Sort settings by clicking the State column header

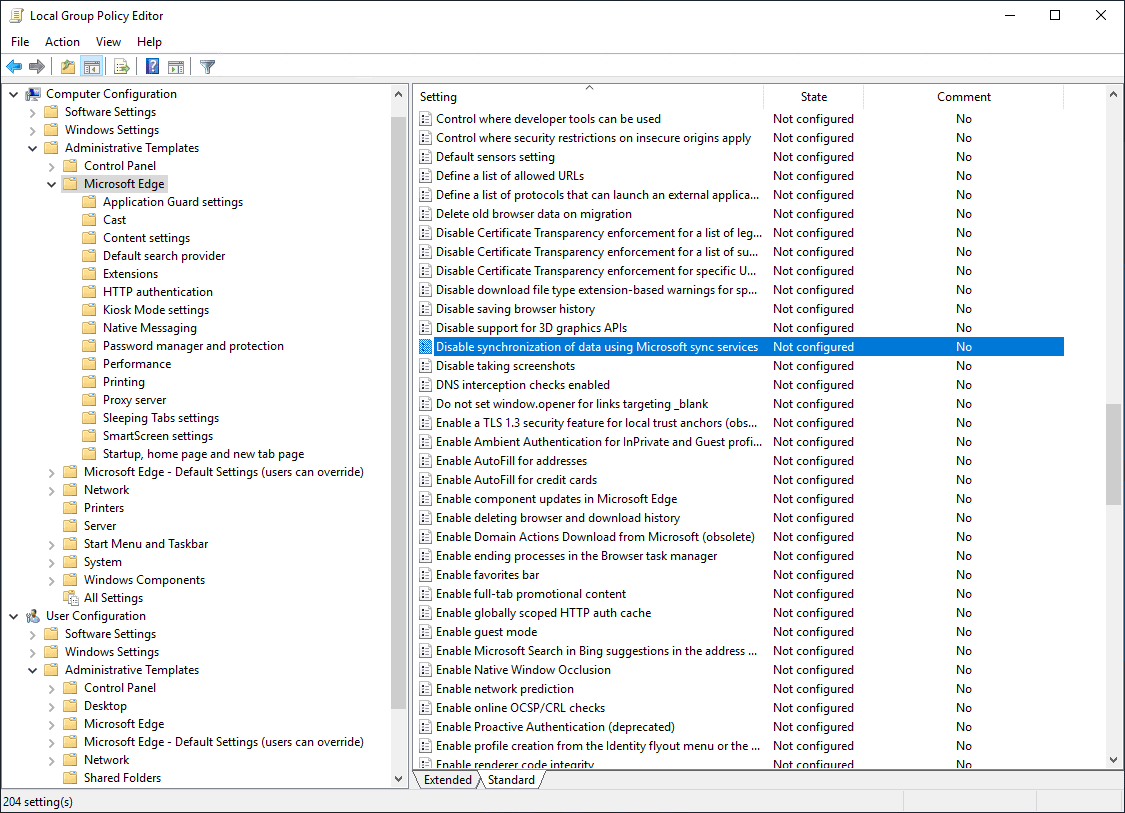point(813,96)
